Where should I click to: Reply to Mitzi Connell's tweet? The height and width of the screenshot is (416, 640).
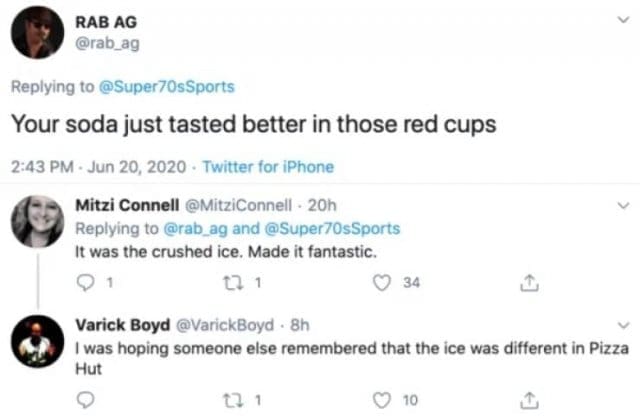83,283
